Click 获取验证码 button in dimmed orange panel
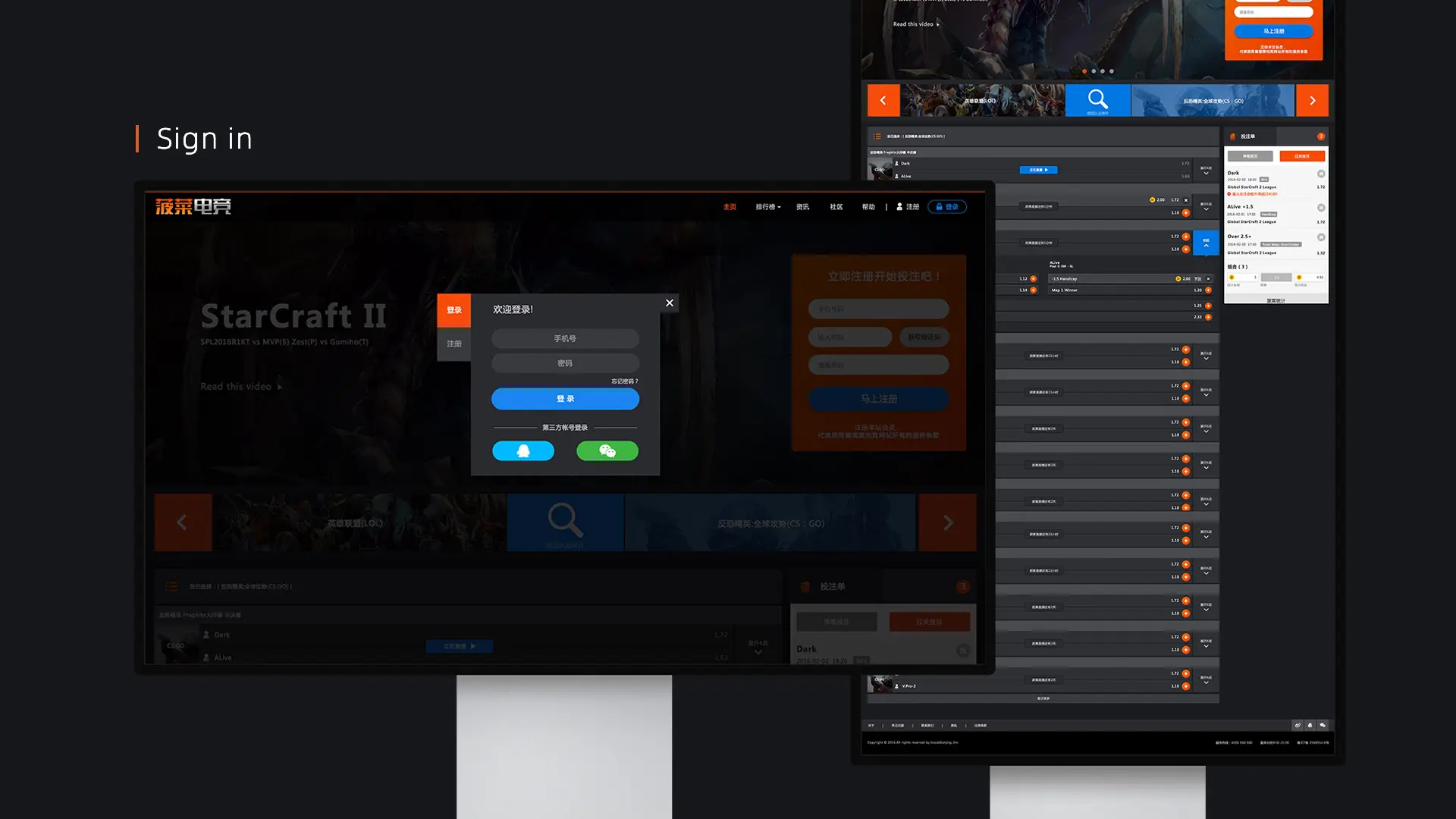The height and width of the screenshot is (819, 1456). 924,337
